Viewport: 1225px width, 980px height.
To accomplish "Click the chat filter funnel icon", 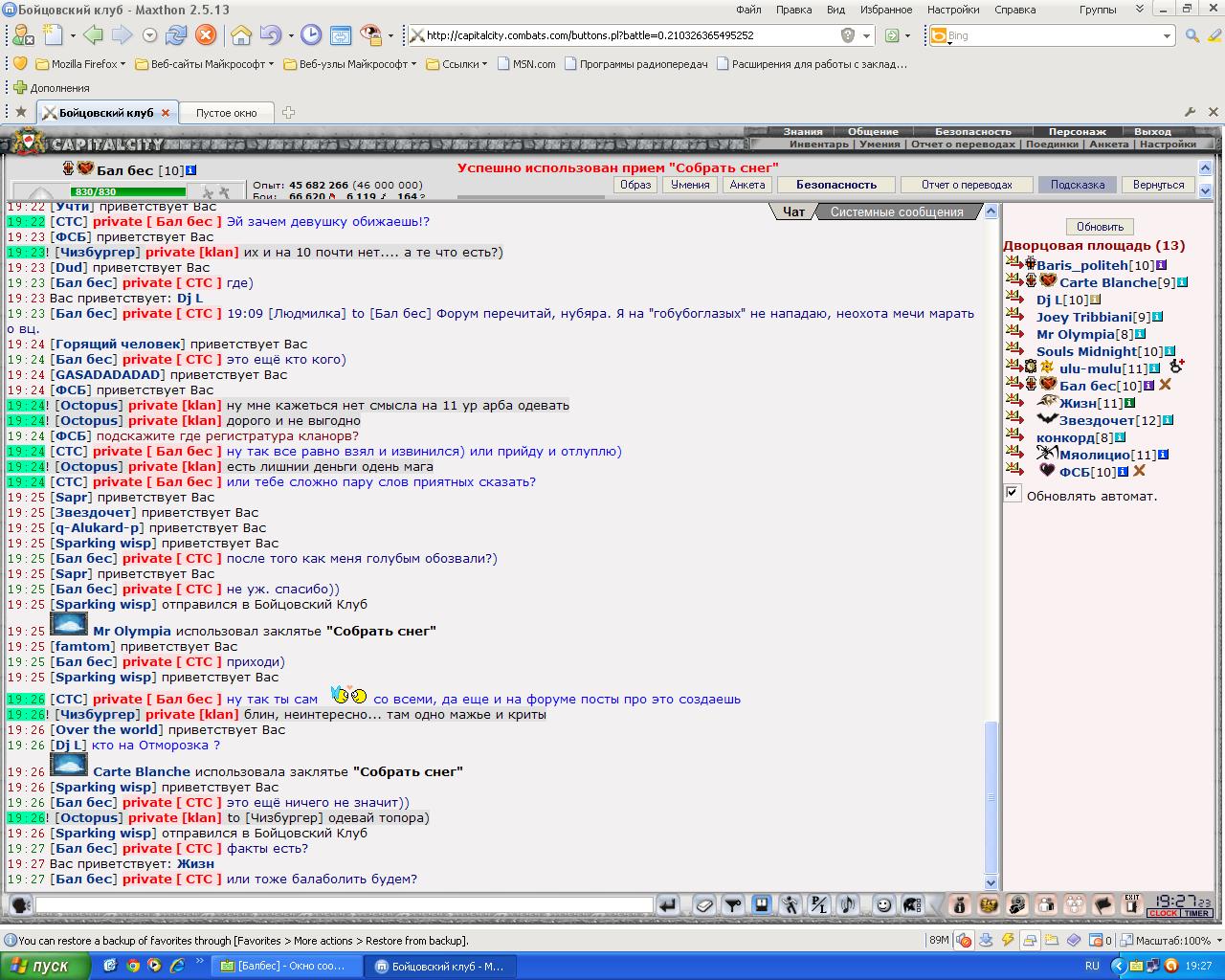I will pos(733,904).
